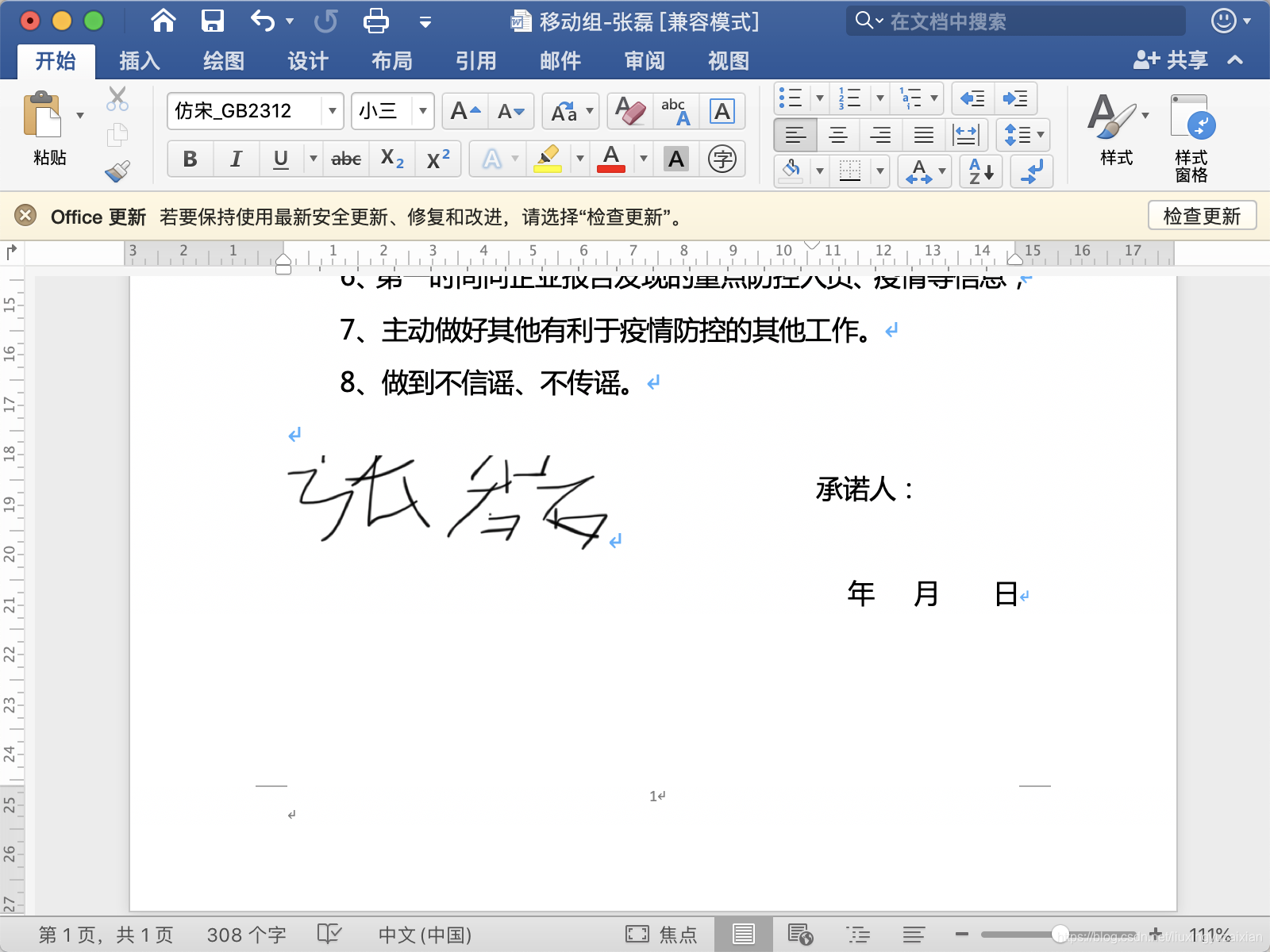Open the 小三 font size dropdown
Viewport: 1270px width, 952px height.
tap(423, 111)
